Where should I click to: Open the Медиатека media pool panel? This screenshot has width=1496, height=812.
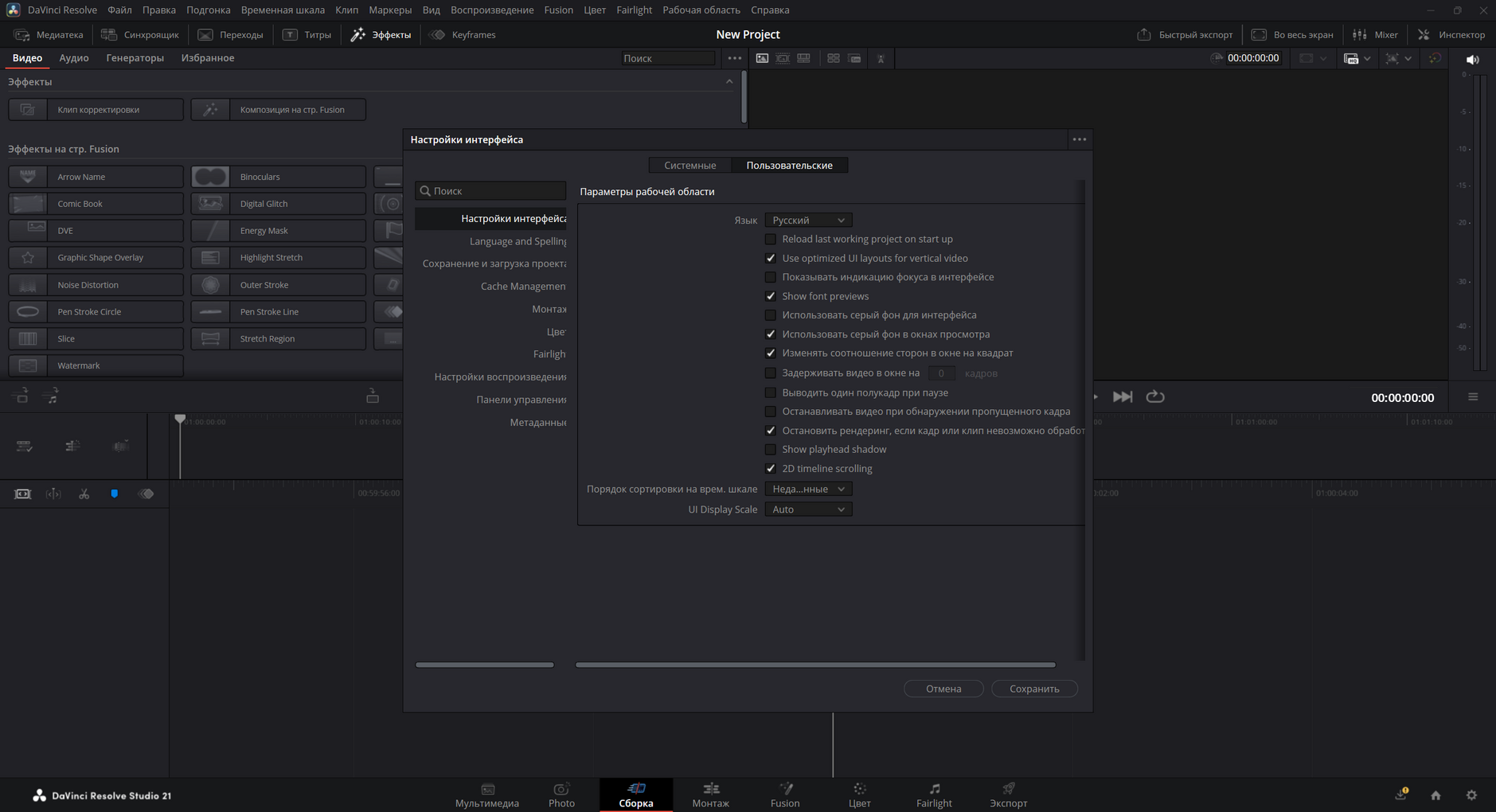tap(49, 34)
